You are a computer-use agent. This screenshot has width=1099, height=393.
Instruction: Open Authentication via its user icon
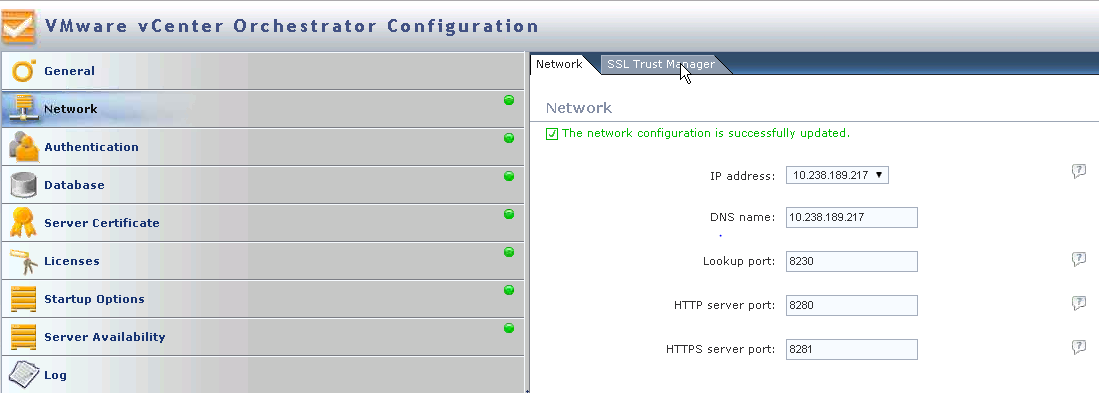tap(24, 147)
